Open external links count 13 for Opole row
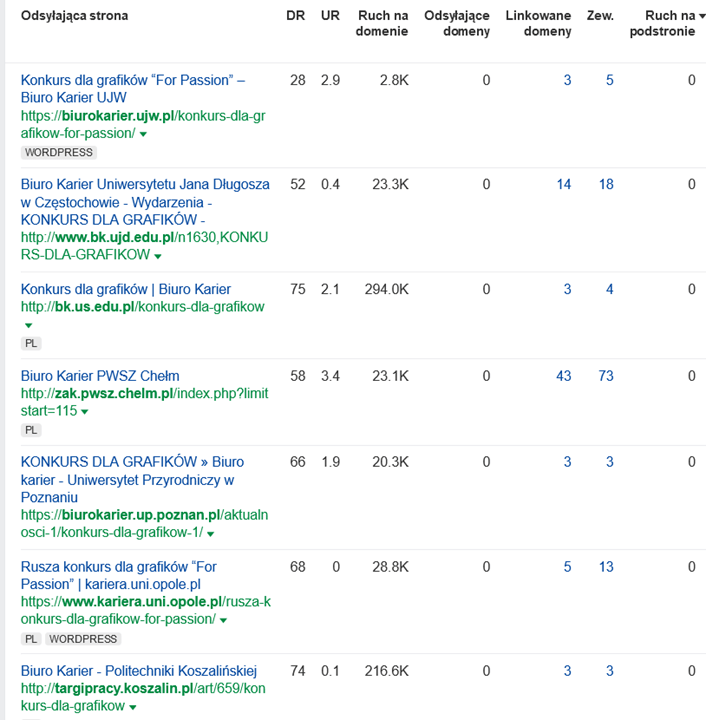This screenshot has height=720, width=706. click(x=606, y=567)
